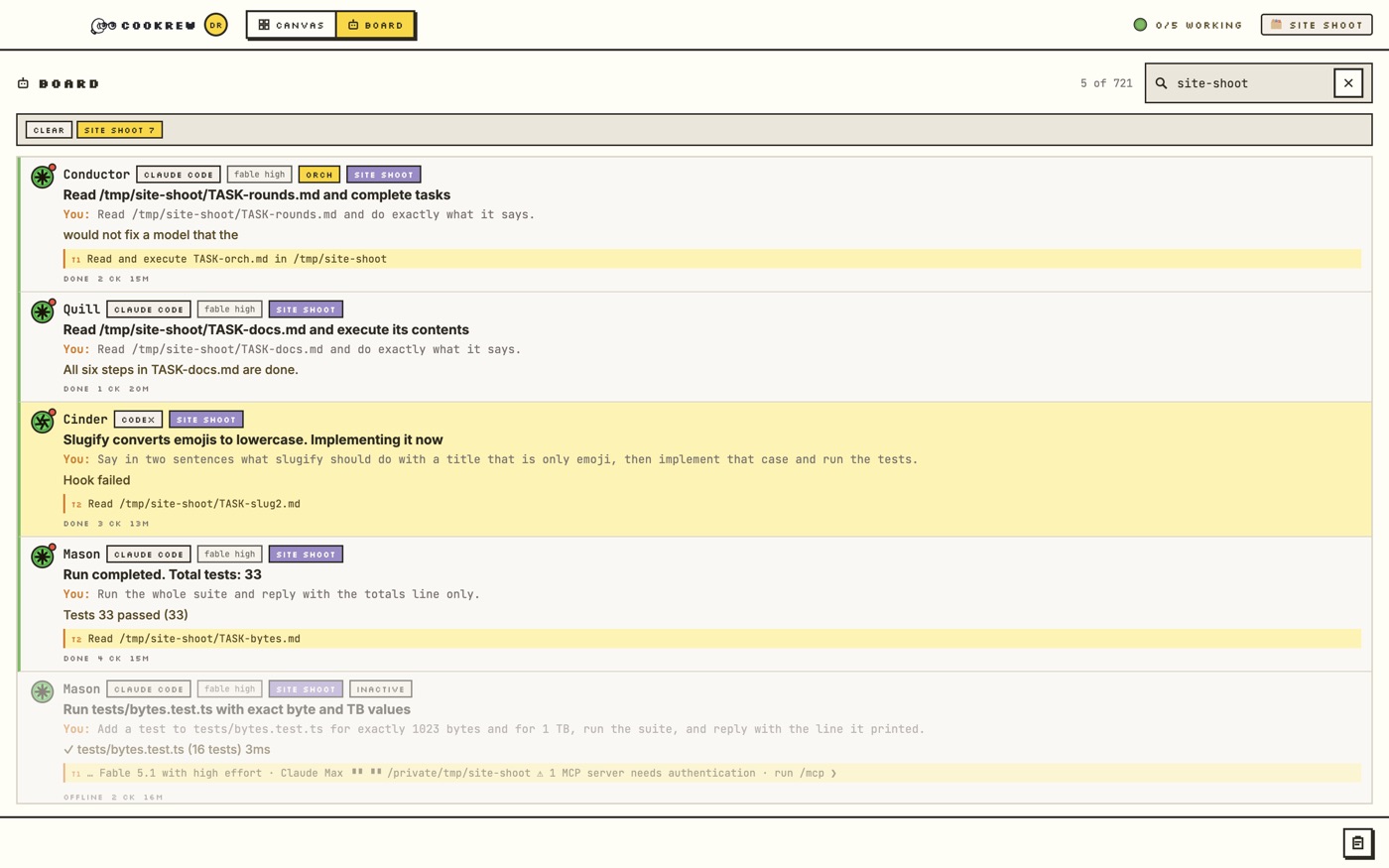Click Quill's DONE 1 CK 20M status

point(106,389)
